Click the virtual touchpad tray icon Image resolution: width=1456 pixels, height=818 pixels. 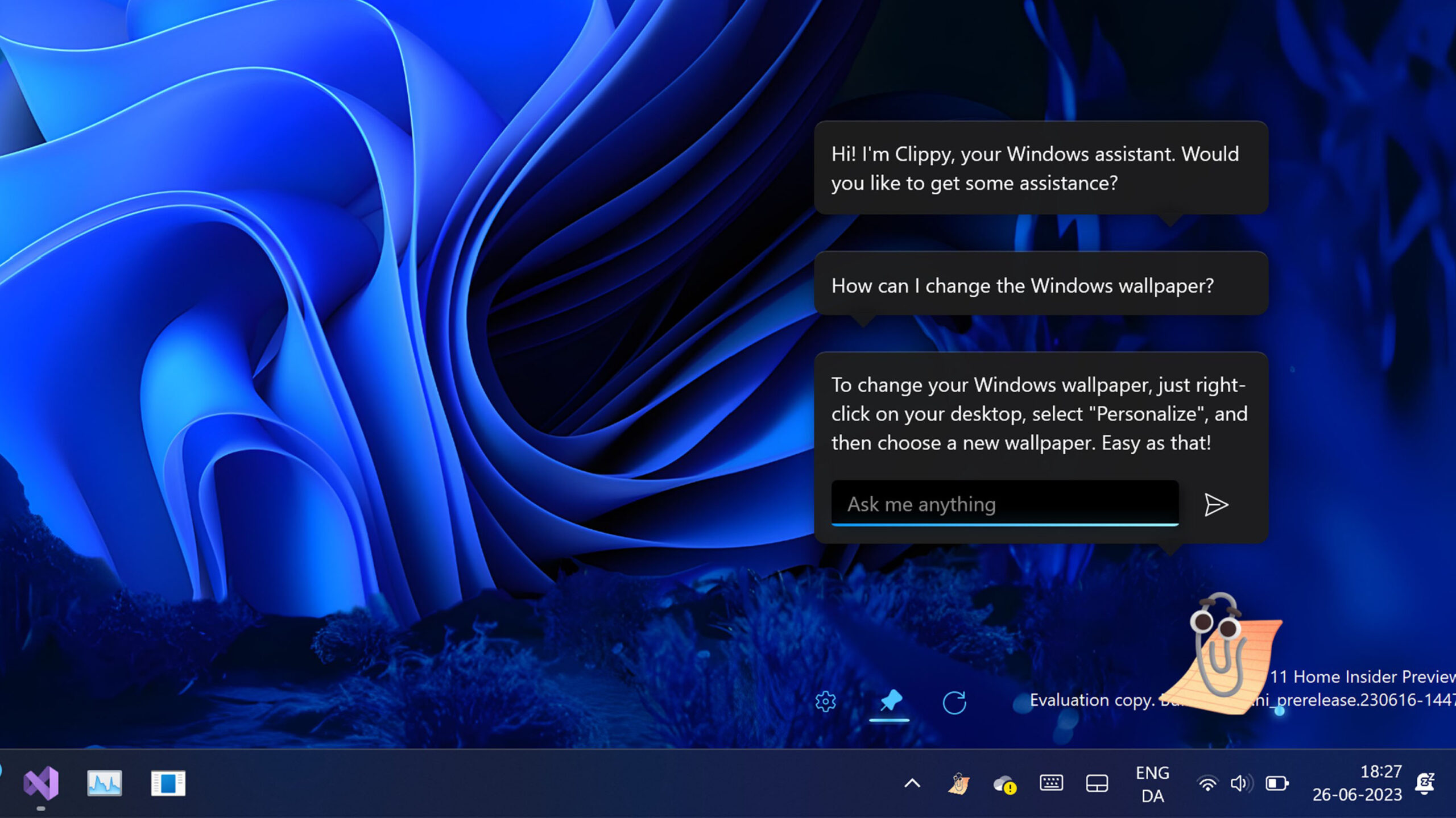tap(1097, 783)
